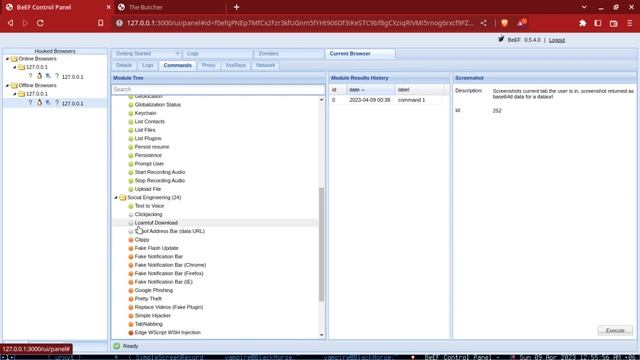Image resolution: width=640 pixels, height=360 pixels.
Task: Click the grey status dot for Clickjacking
Action: (x=131, y=214)
